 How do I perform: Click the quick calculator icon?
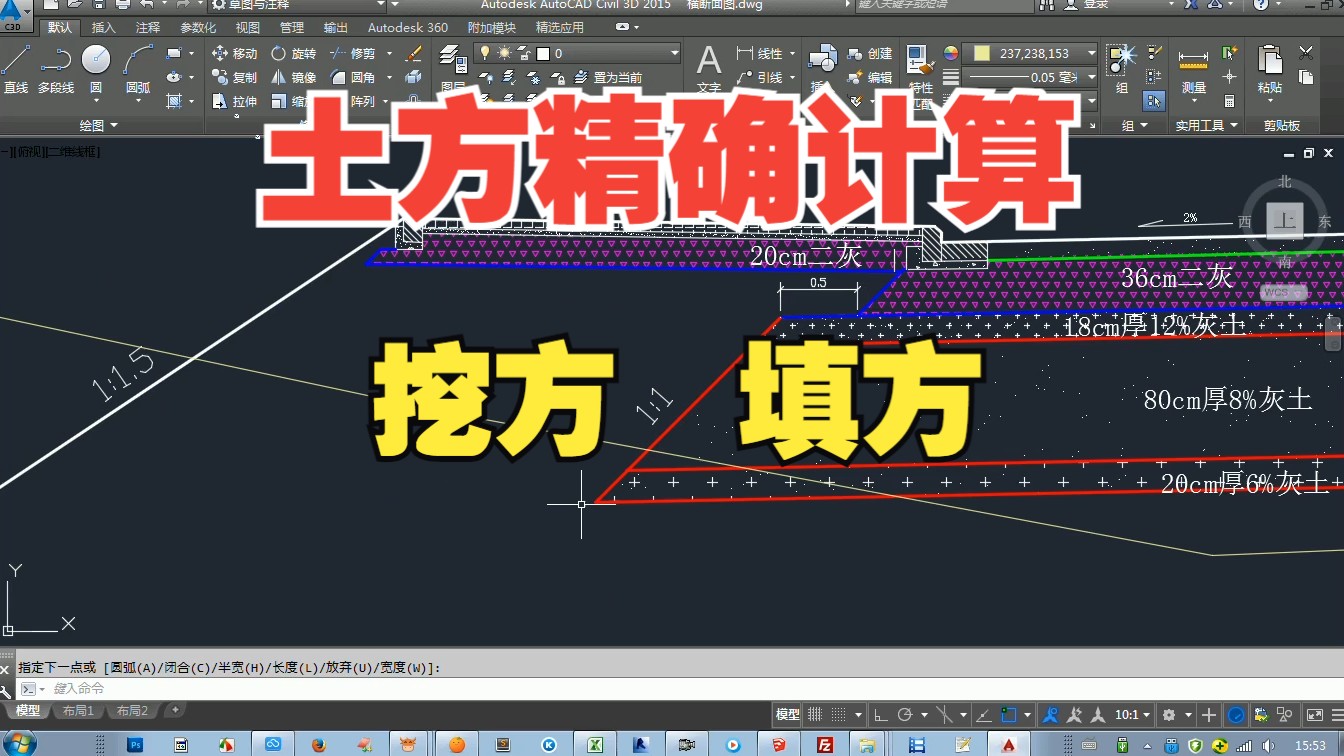pyautogui.click(x=1230, y=101)
